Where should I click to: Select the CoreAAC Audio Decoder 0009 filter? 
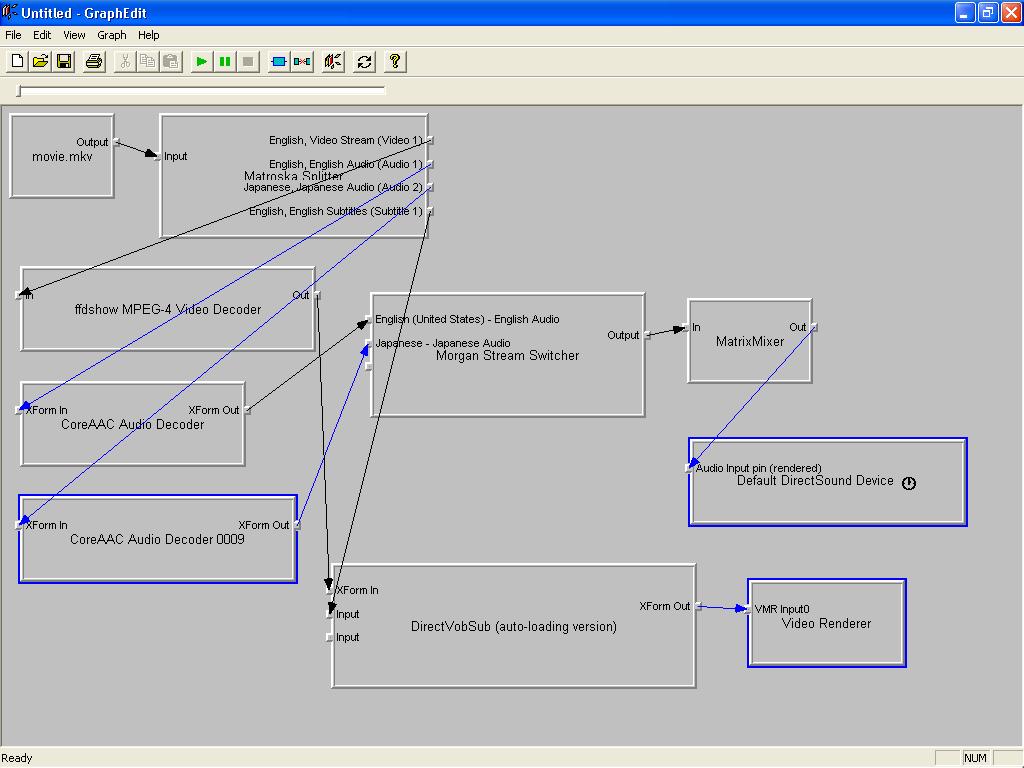(158, 539)
